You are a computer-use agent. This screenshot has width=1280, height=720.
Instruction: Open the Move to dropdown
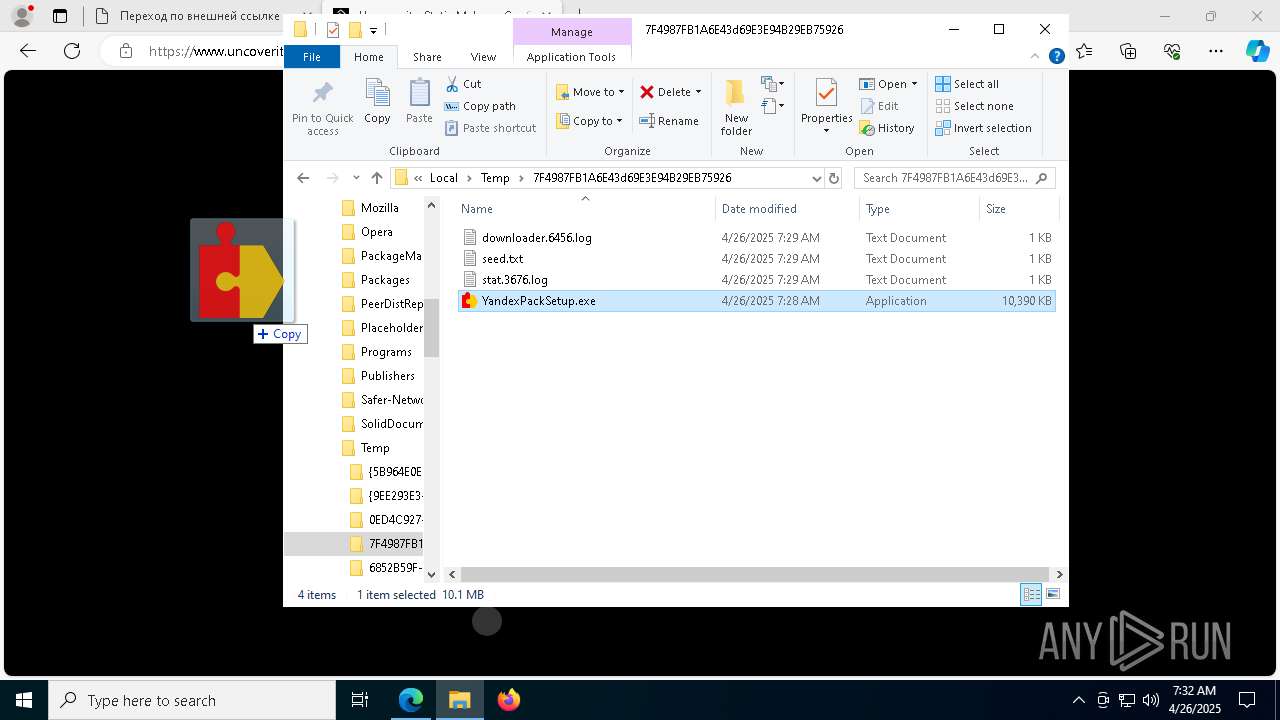tap(590, 92)
